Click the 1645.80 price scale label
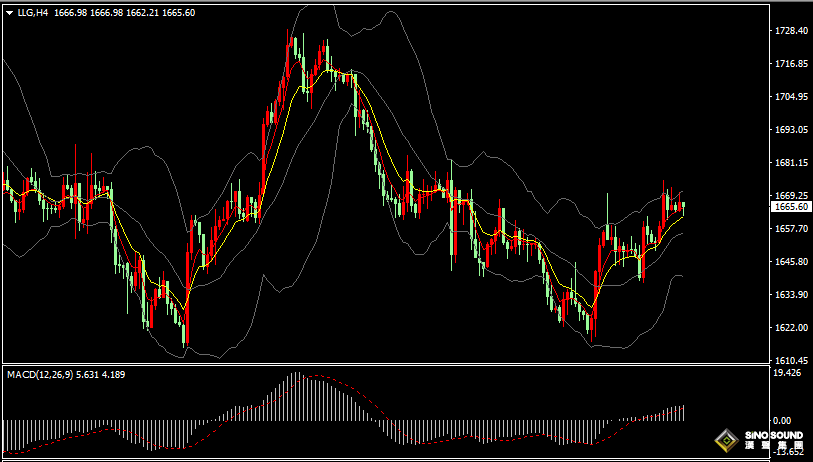This screenshot has width=813, height=462. (791, 262)
